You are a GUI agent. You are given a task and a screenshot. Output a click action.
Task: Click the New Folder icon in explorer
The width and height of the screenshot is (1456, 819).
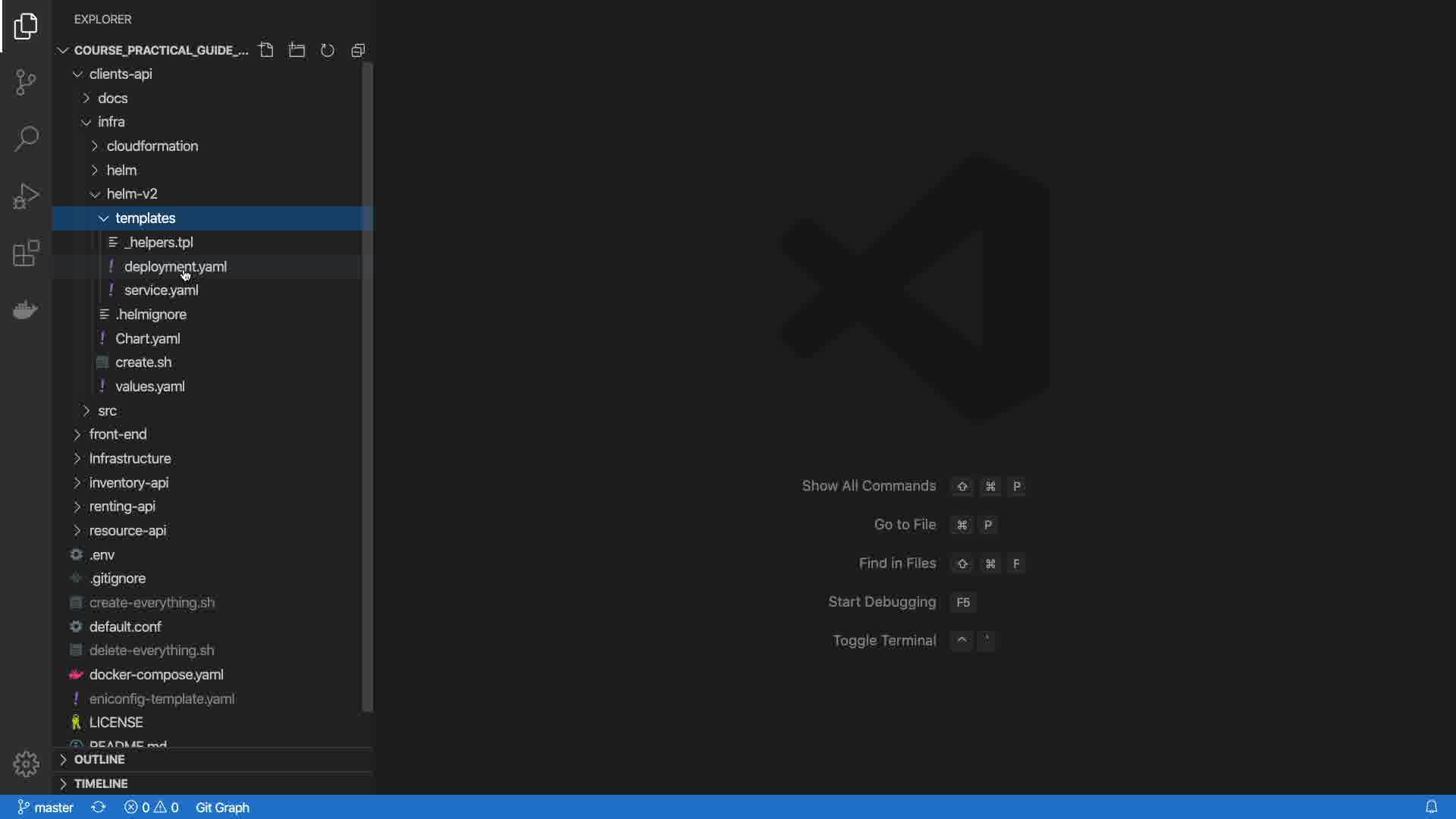point(297,50)
